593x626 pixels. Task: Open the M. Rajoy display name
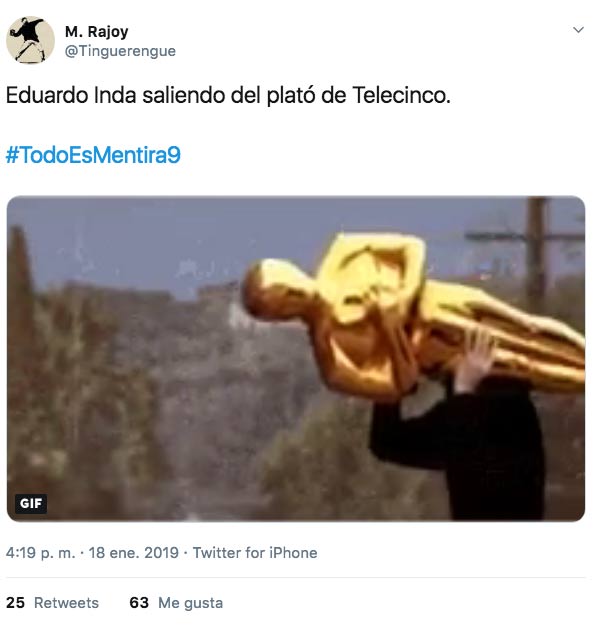(x=97, y=32)
